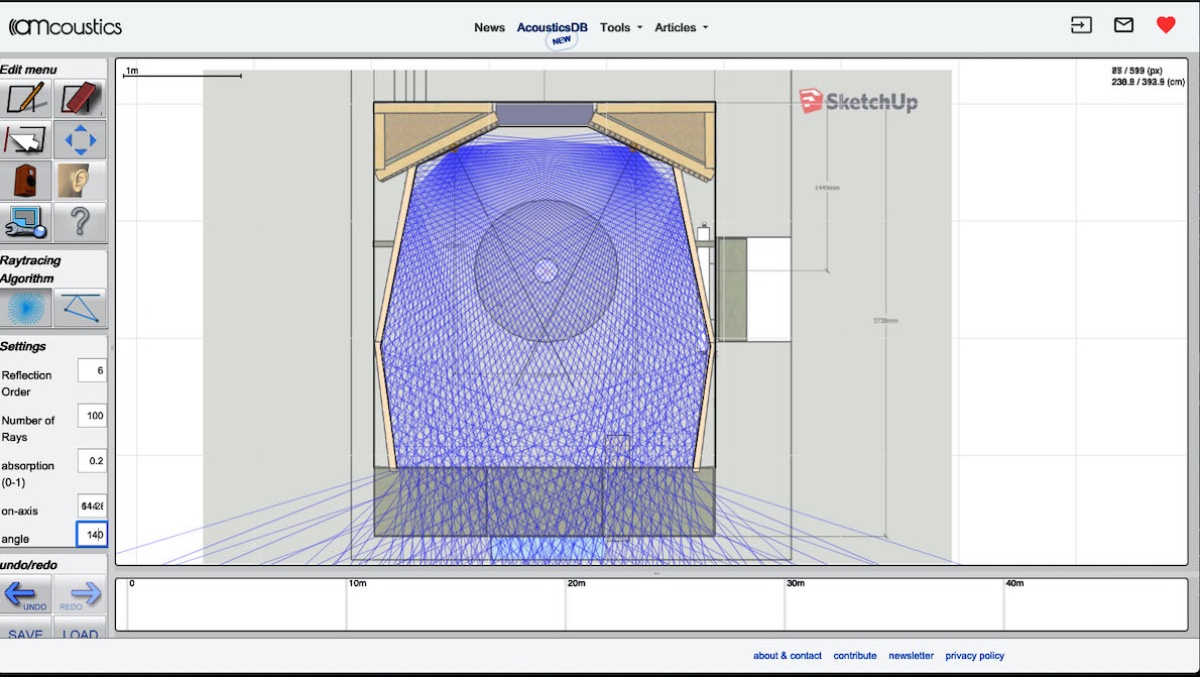This screenshot has width=1200, height=677.
Task: Choose the wall select pointer tool
Action: (27, 140)
